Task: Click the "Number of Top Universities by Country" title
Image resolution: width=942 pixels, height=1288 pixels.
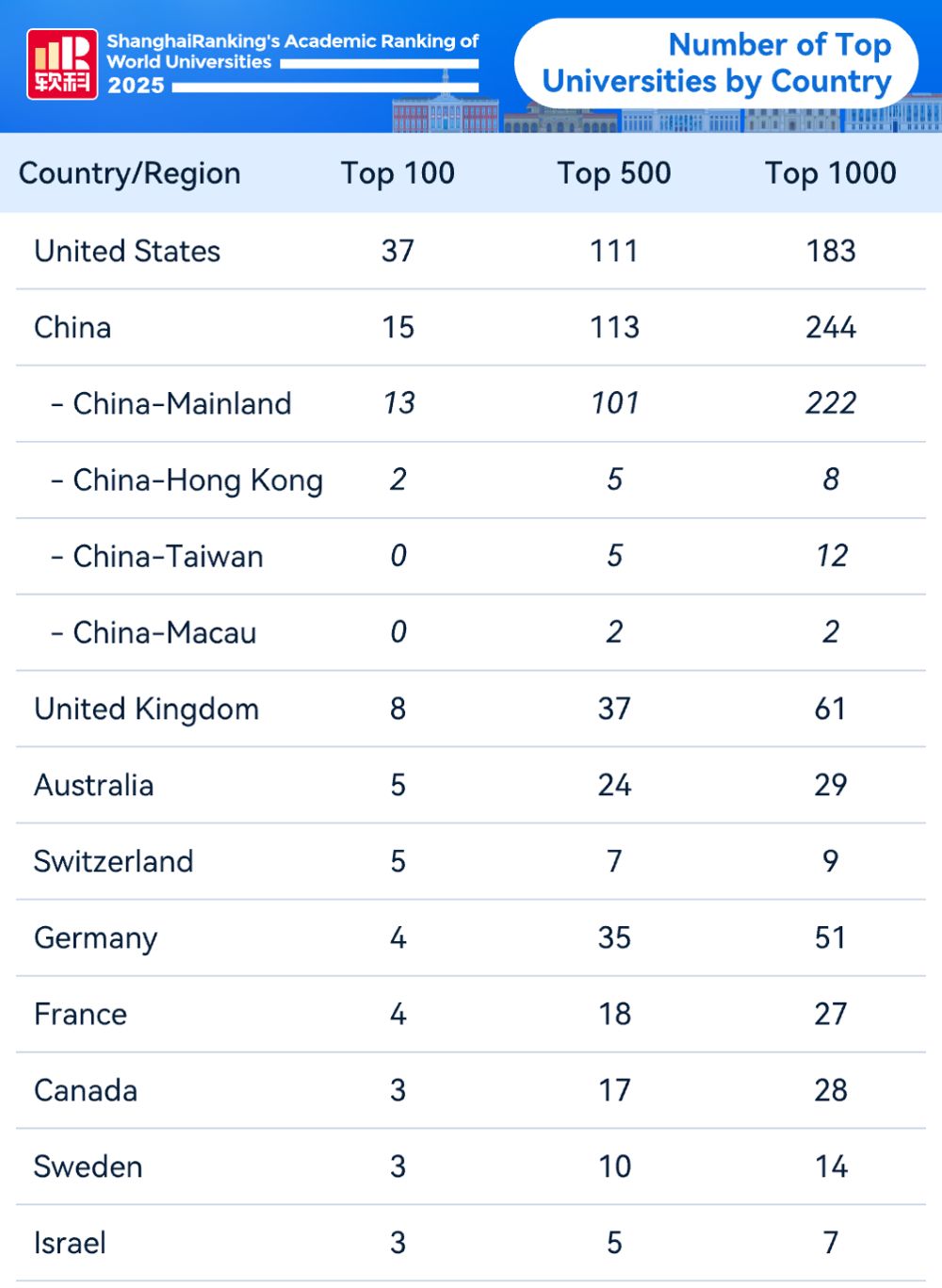Action: pyautogui.click(x=717, y=63)
